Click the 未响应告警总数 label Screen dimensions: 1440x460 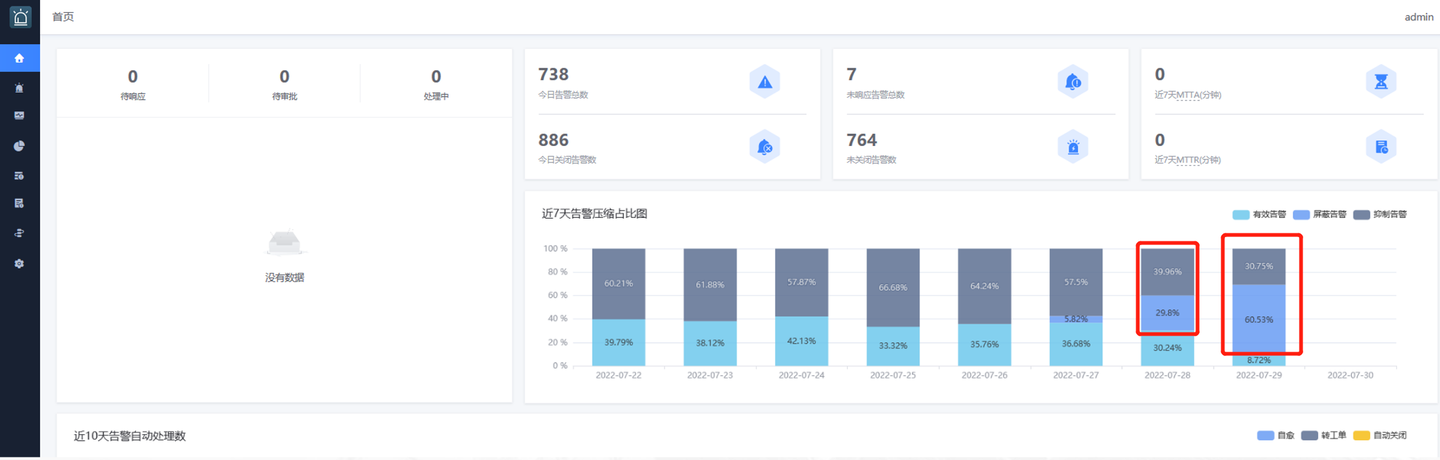pyautogui.click(x=875, y=95)
